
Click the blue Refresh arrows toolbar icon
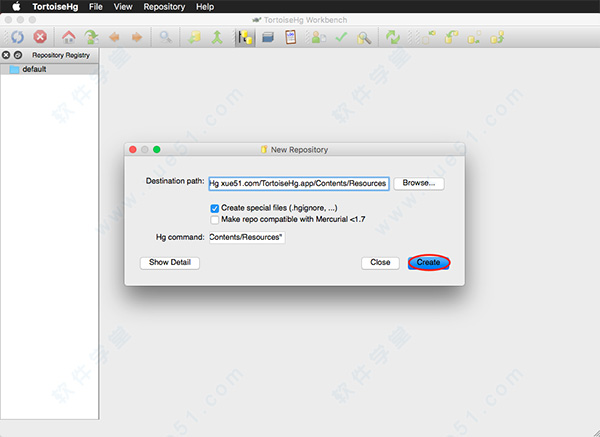click(x=17, y=37)
